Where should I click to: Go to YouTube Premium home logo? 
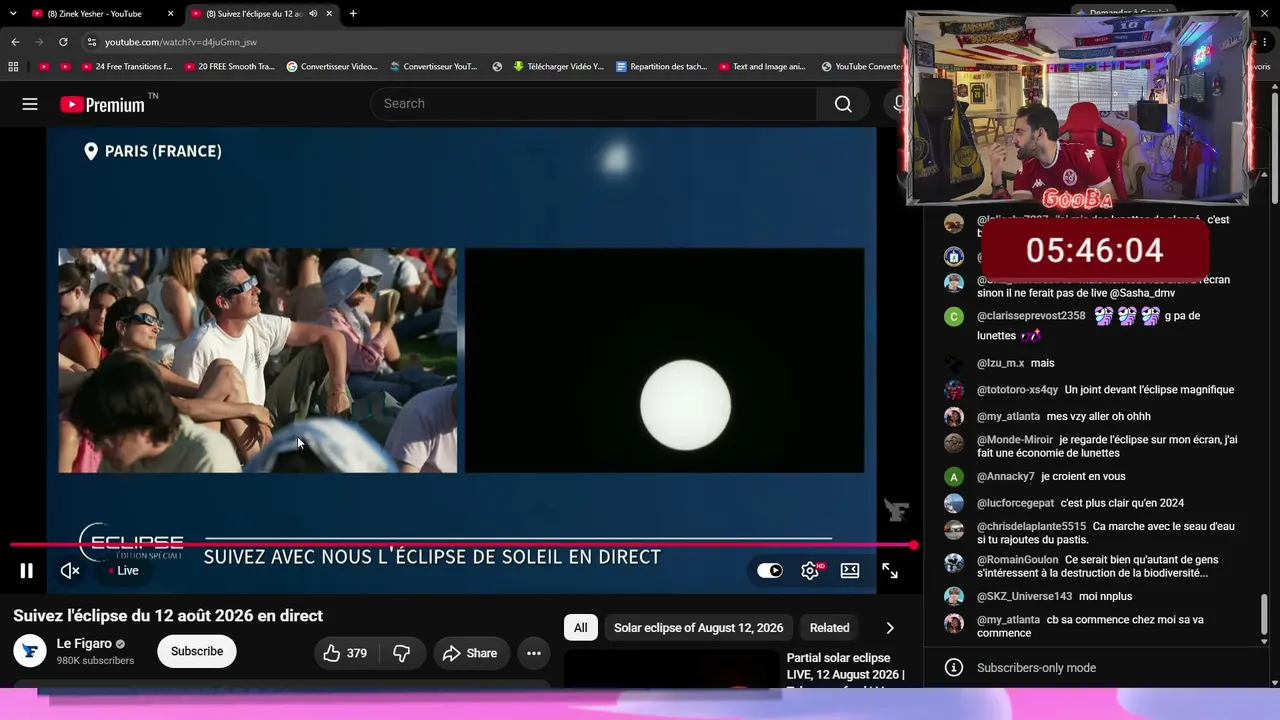(104, 104)
